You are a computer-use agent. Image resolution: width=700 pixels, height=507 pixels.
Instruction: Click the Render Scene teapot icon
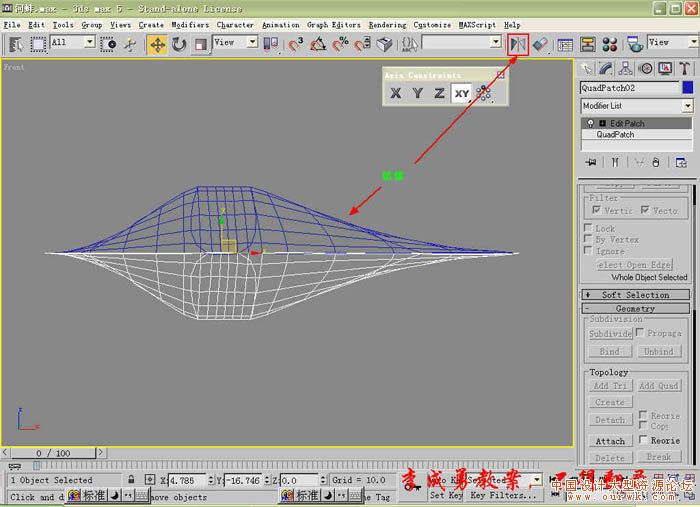click(x=634, y=44)
